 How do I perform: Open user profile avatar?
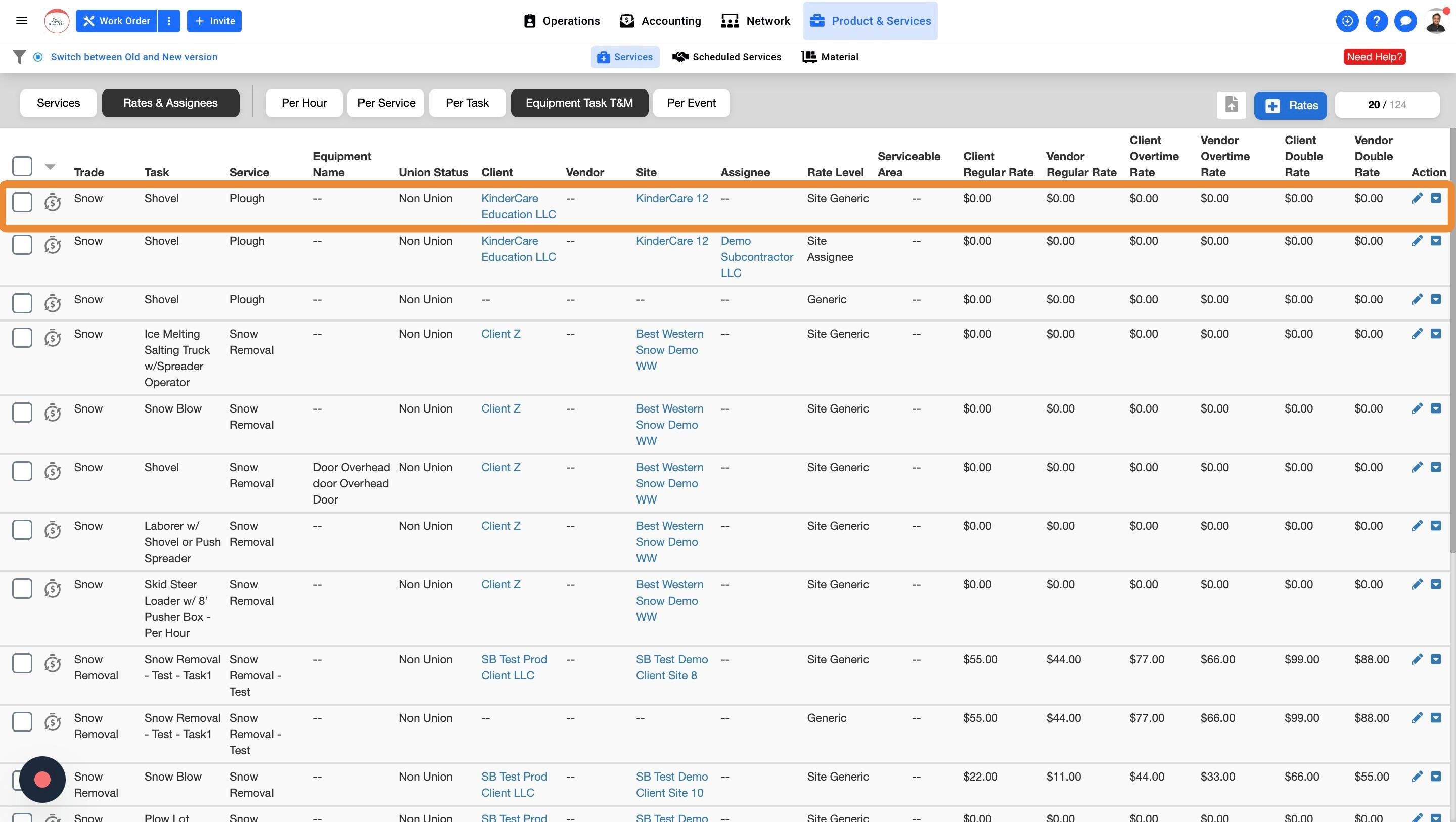pyautogui.click(x=1436, y=21)
